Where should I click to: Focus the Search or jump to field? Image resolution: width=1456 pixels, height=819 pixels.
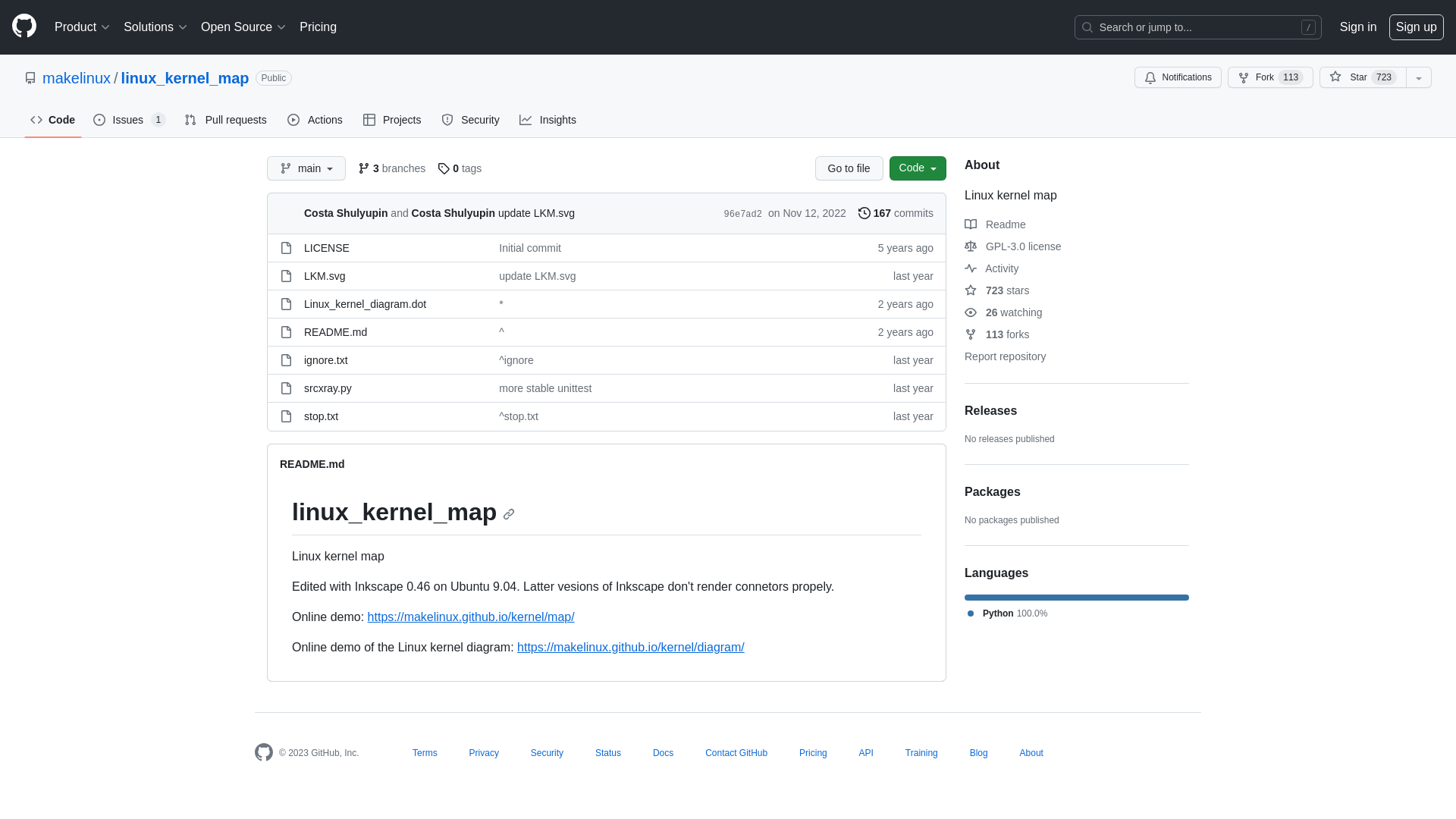tap(1198, 27)
